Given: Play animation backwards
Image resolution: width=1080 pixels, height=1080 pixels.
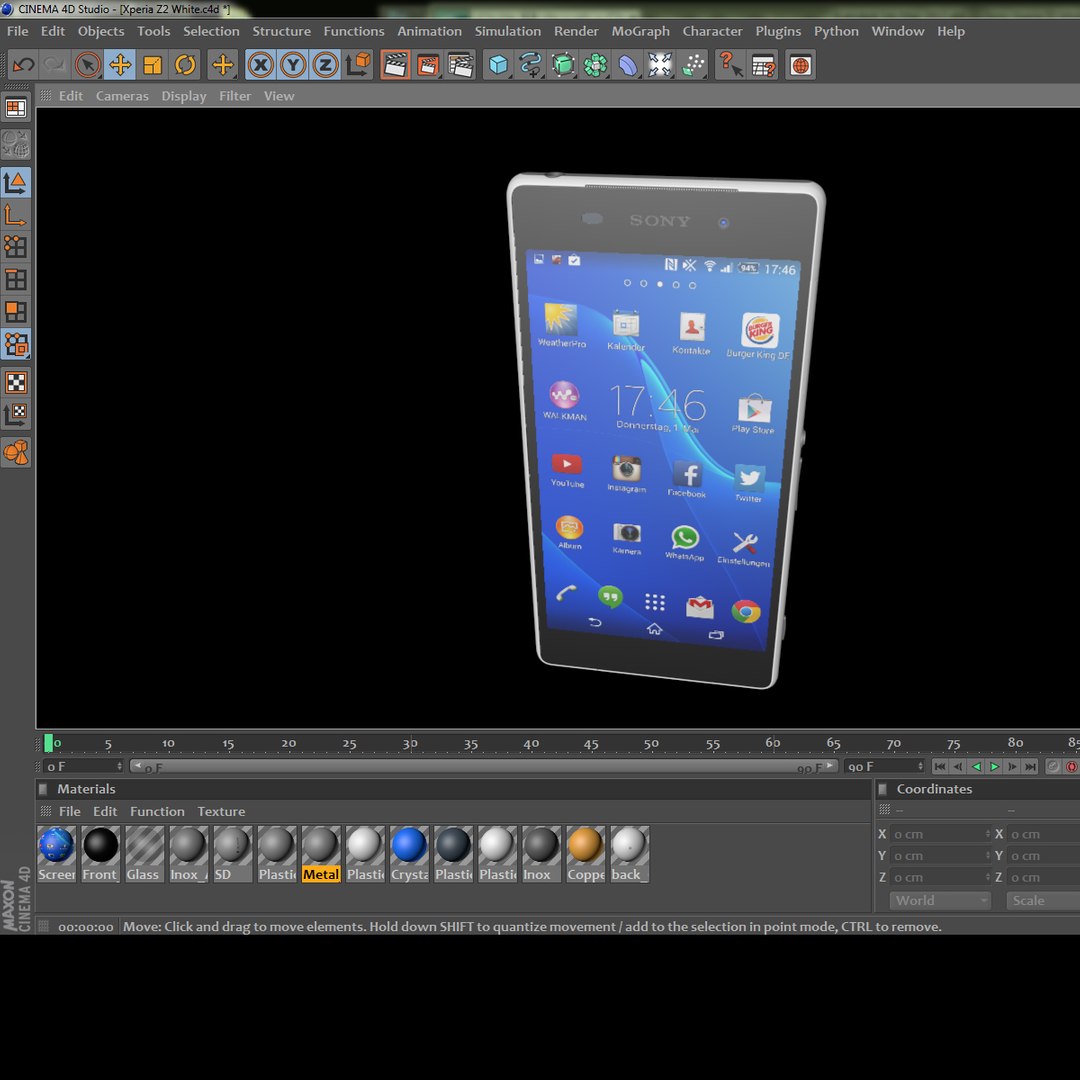Looking at the screenshot, I should (976, 766).
